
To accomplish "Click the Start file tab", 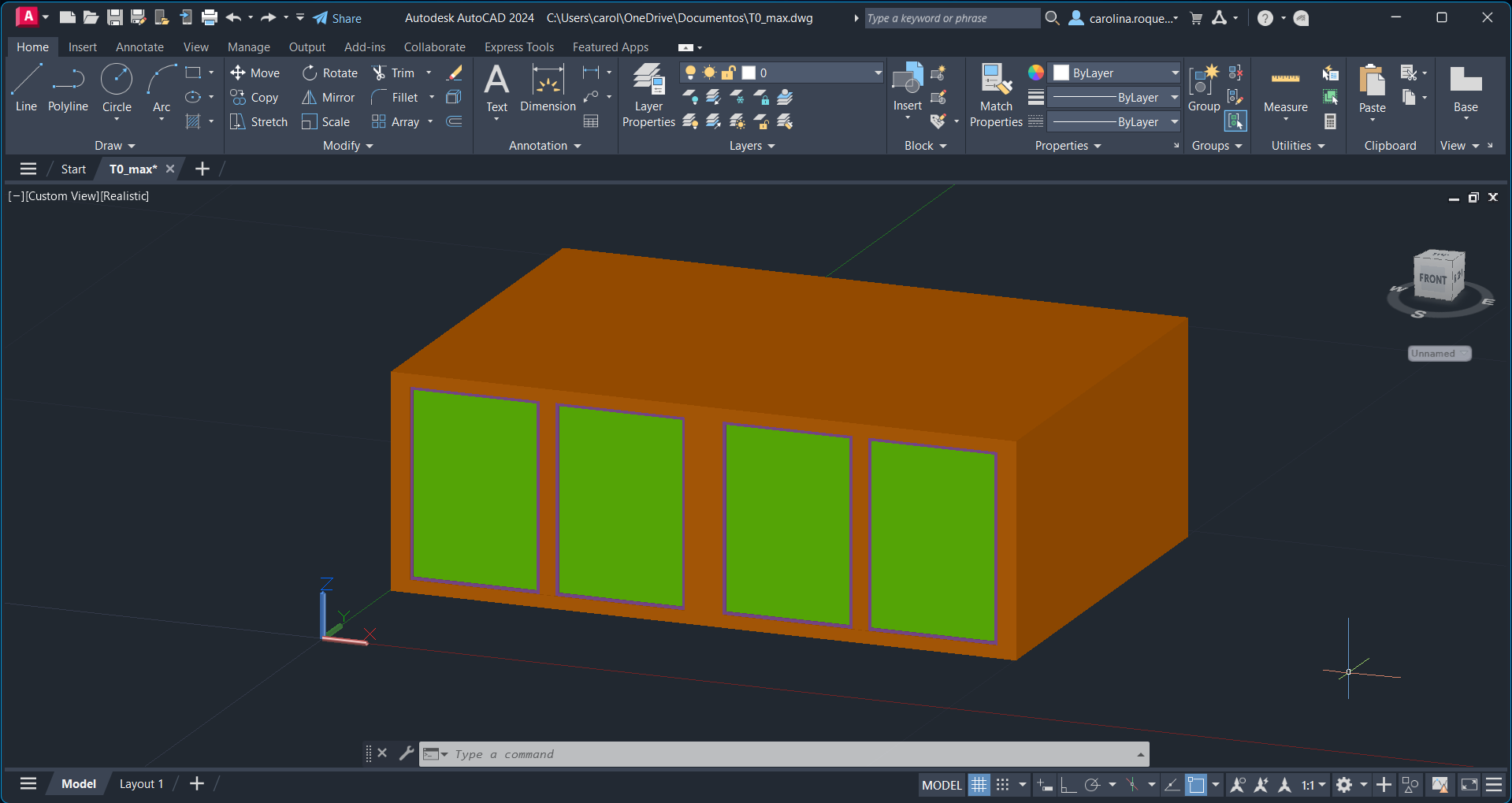I will tap(73, 169).
